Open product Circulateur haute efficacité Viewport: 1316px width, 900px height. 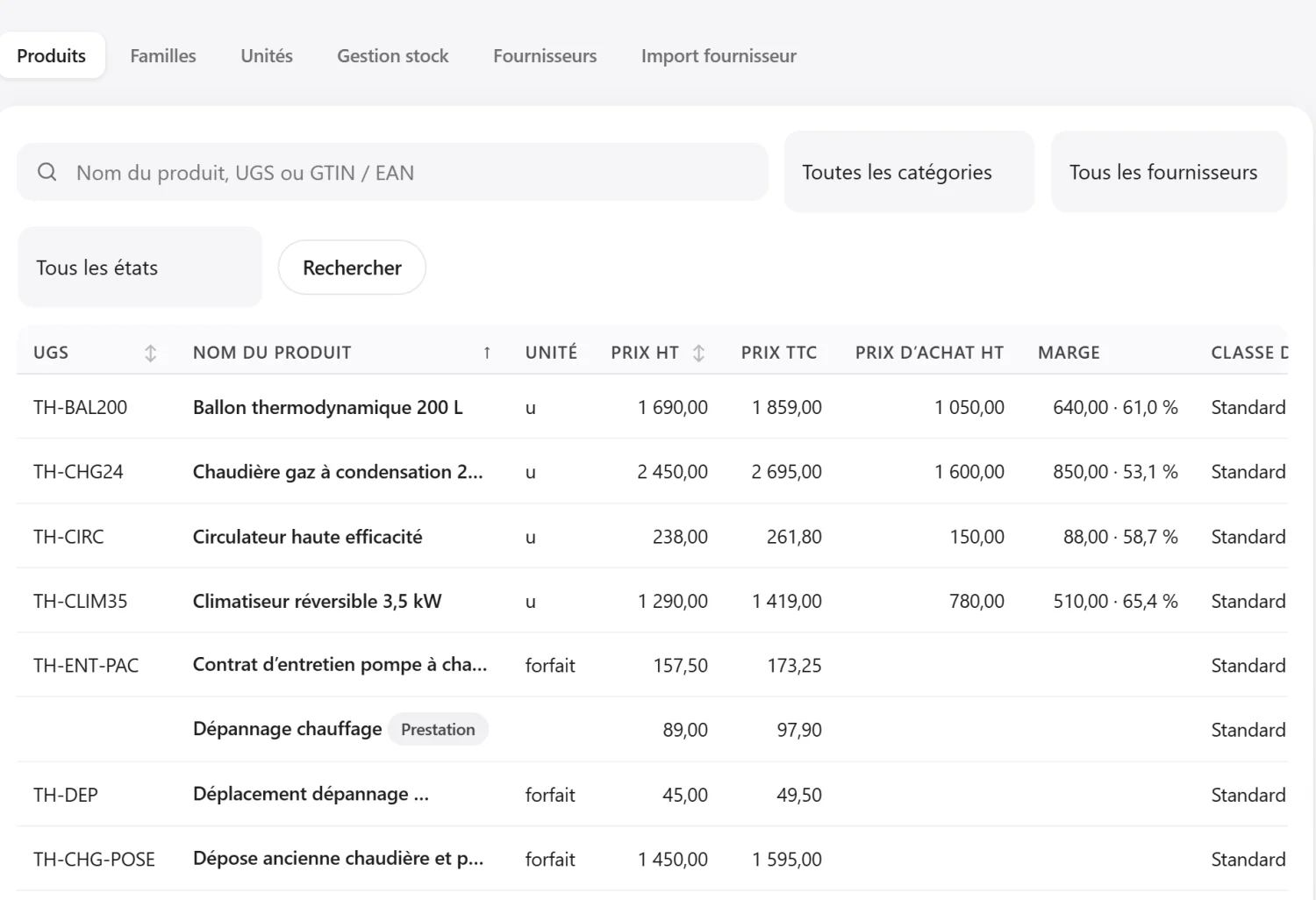[x=307, y=537]
